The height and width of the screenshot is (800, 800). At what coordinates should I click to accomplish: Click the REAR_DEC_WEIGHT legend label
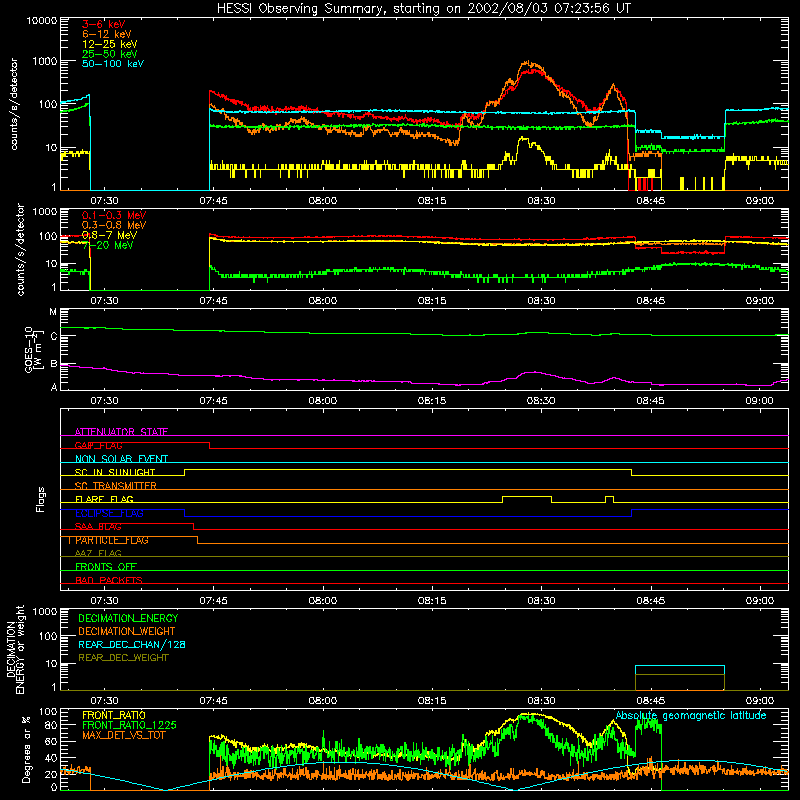click(x=123, y=658)
